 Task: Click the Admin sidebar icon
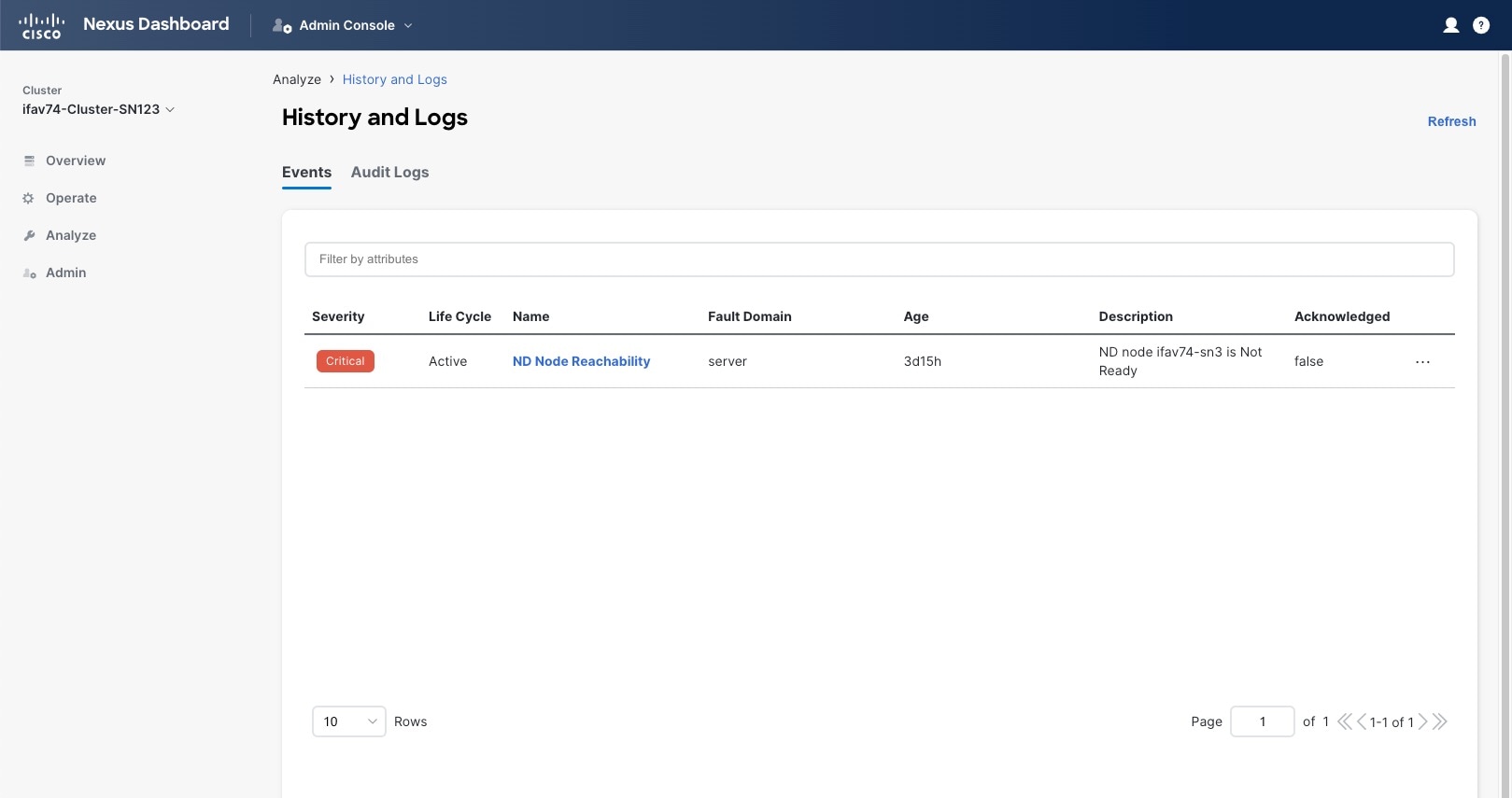(29, 273)
